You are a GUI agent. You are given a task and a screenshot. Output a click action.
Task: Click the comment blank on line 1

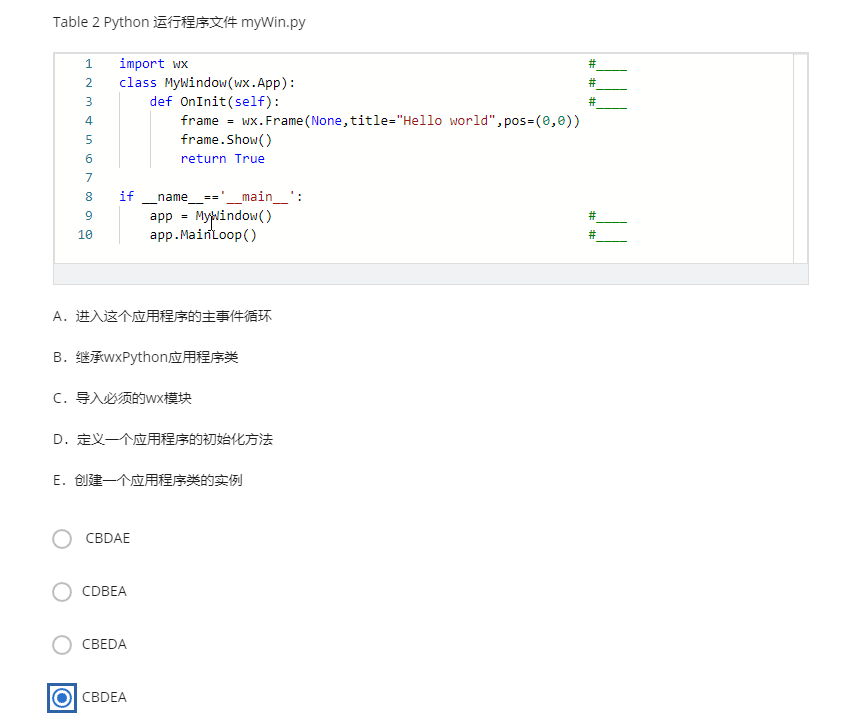(x=607, y=64)
